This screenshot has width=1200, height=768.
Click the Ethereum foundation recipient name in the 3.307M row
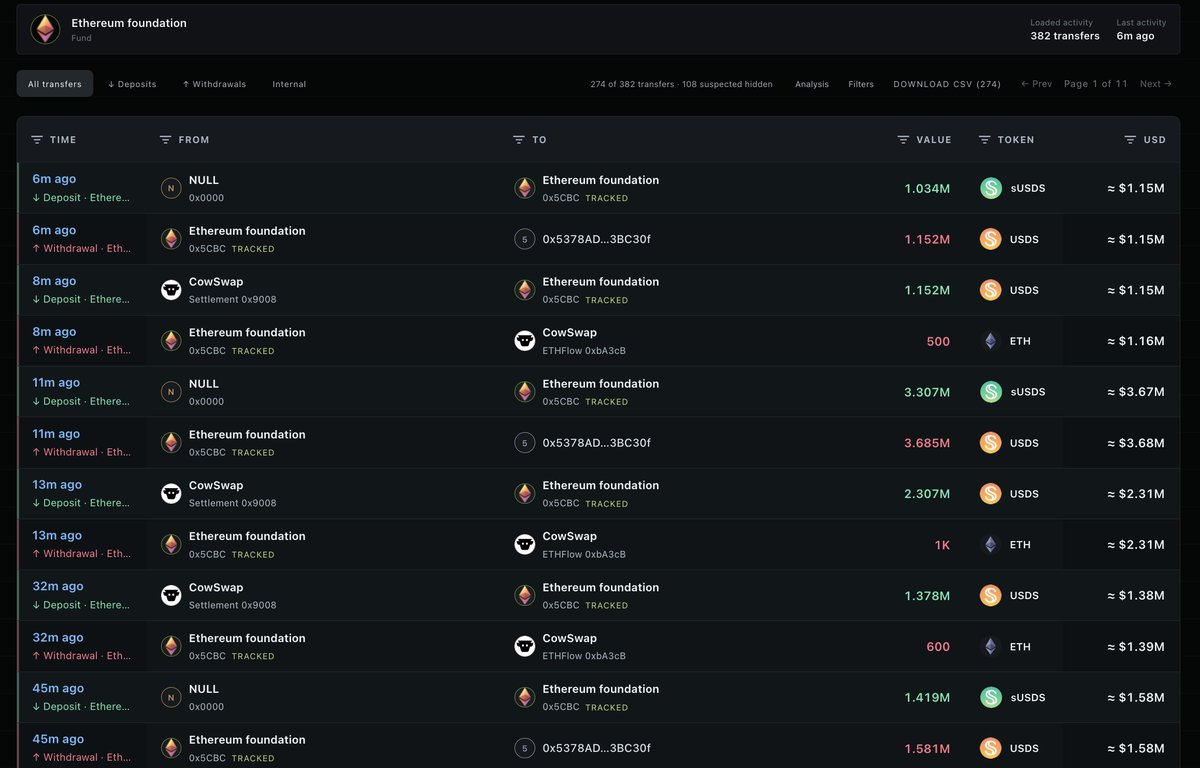pos(601,384)
